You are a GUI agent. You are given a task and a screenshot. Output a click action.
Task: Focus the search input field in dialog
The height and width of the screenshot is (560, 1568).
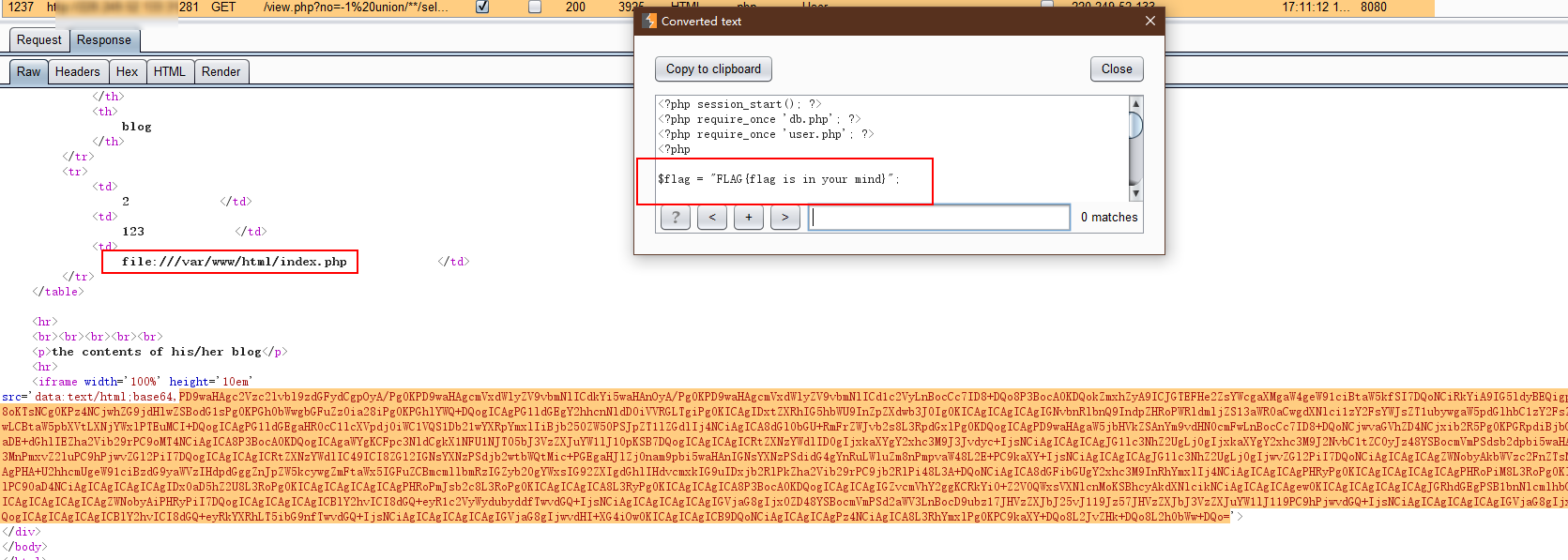point(939,218)
